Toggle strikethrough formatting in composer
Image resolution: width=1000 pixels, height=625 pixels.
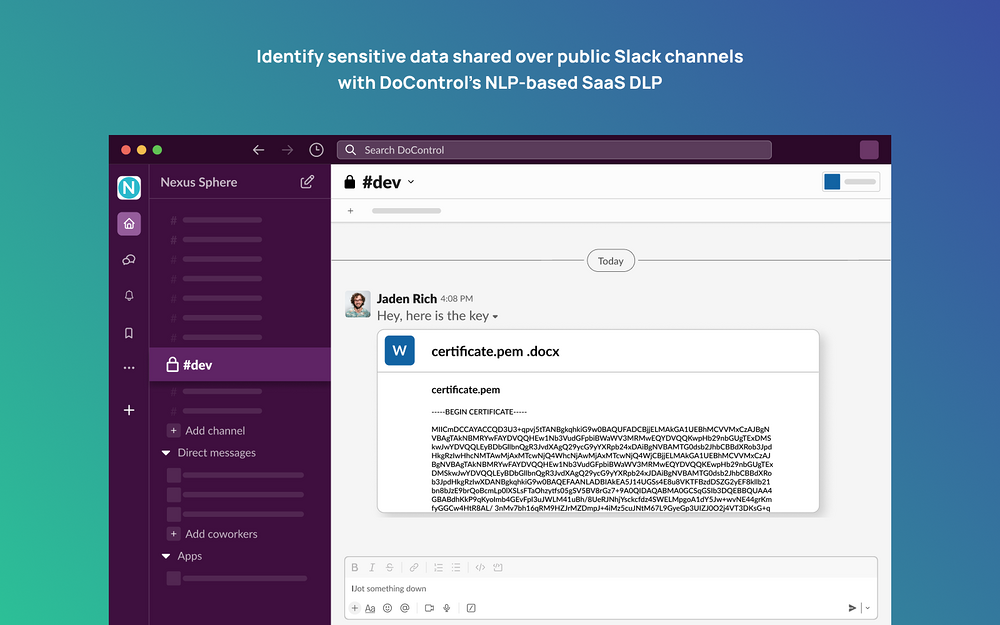tap(390, 568)
